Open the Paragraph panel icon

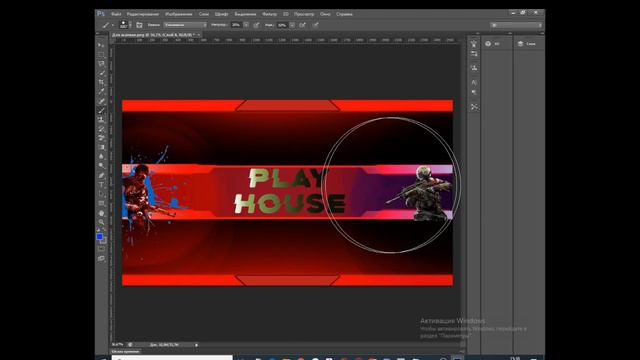tap(474, 93)
